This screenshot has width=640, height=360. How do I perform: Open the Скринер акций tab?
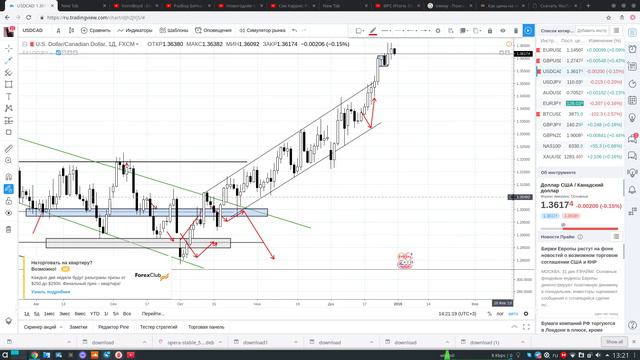(40, 327)
